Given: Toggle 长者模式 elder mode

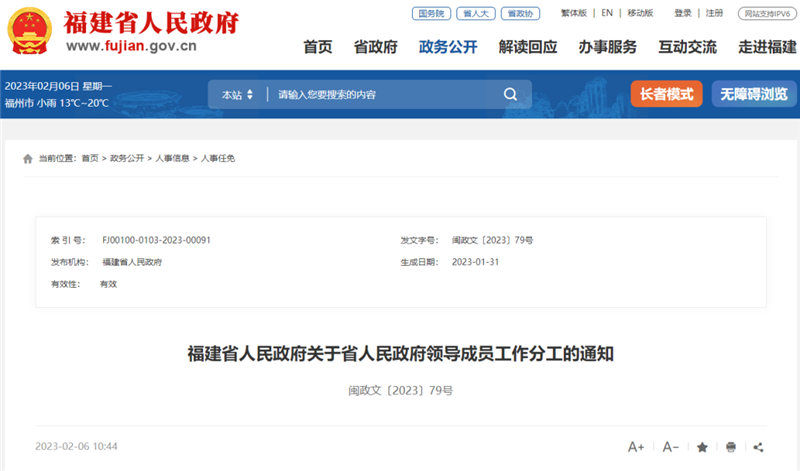Looking at the screenshot, I should coord(666,94).
